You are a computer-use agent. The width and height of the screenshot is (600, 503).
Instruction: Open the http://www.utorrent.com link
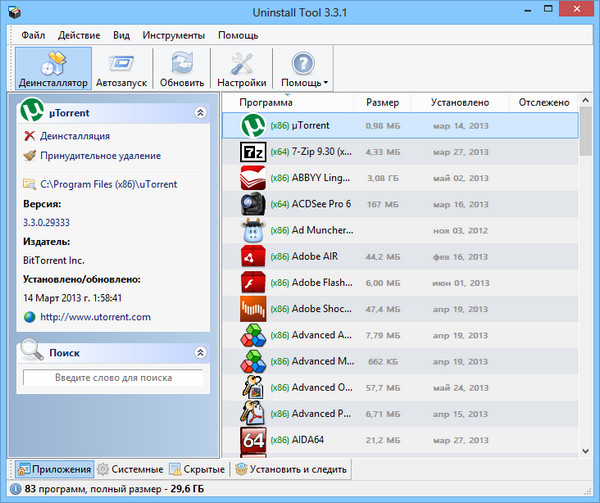pos(95,317)
